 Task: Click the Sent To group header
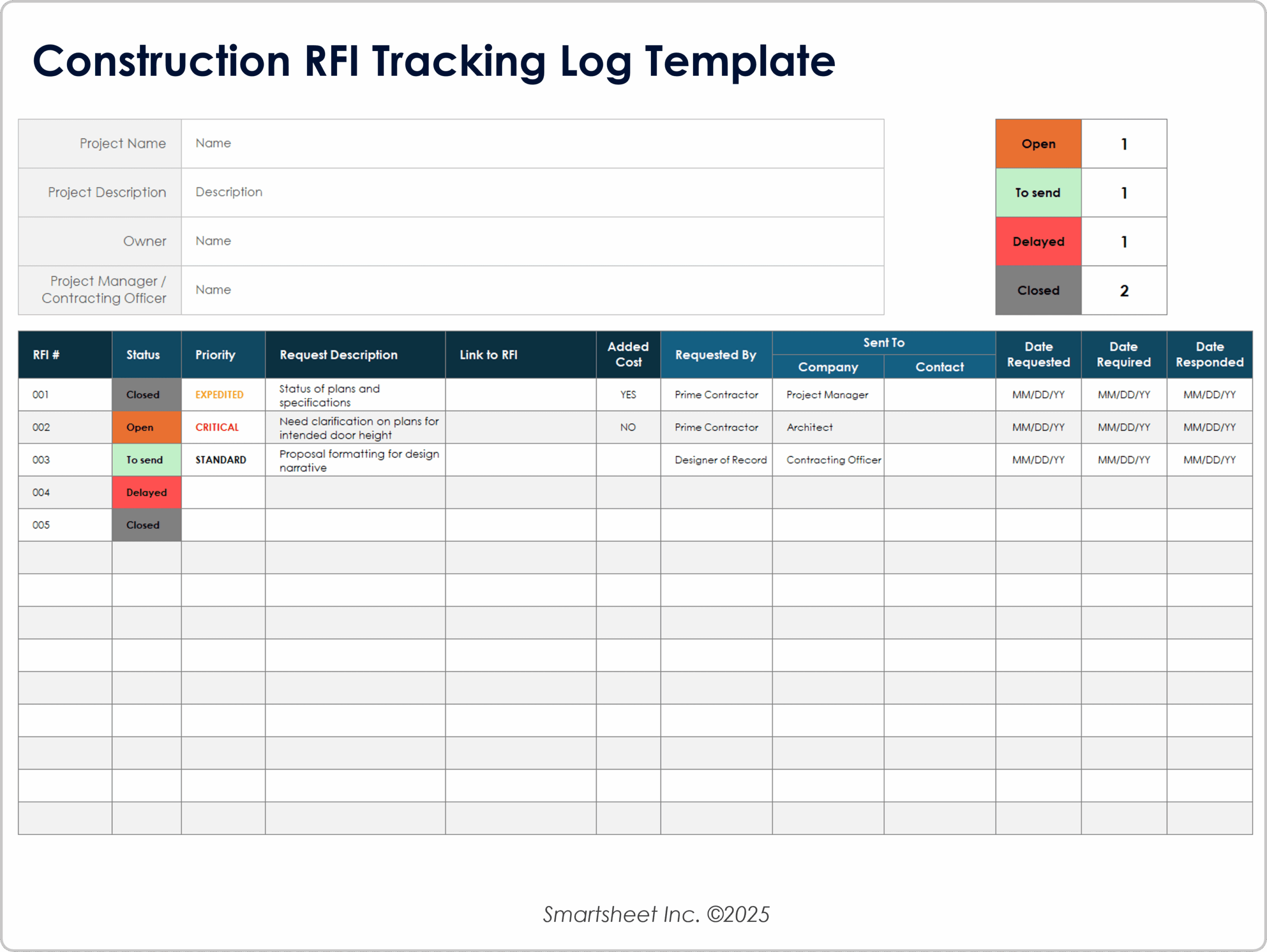[884, 342]
